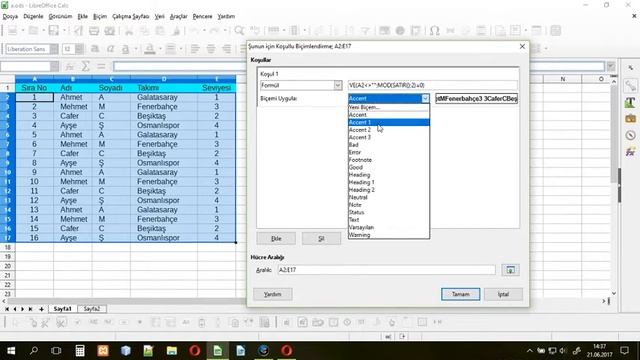Open the sidebar Styles T icon
Screen dimensions: 640x360
point(630,102)
